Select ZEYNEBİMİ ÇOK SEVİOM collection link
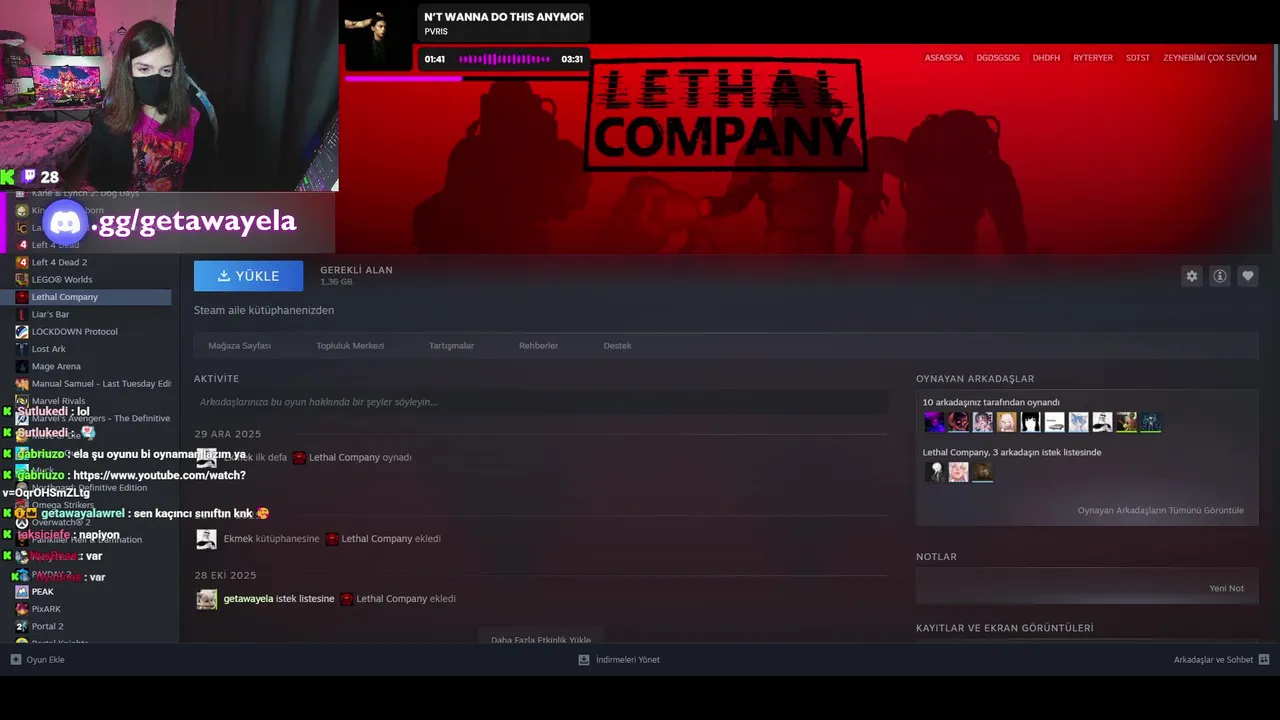The width and height of the screenshot is (1280, 720). coord(1210,58)
